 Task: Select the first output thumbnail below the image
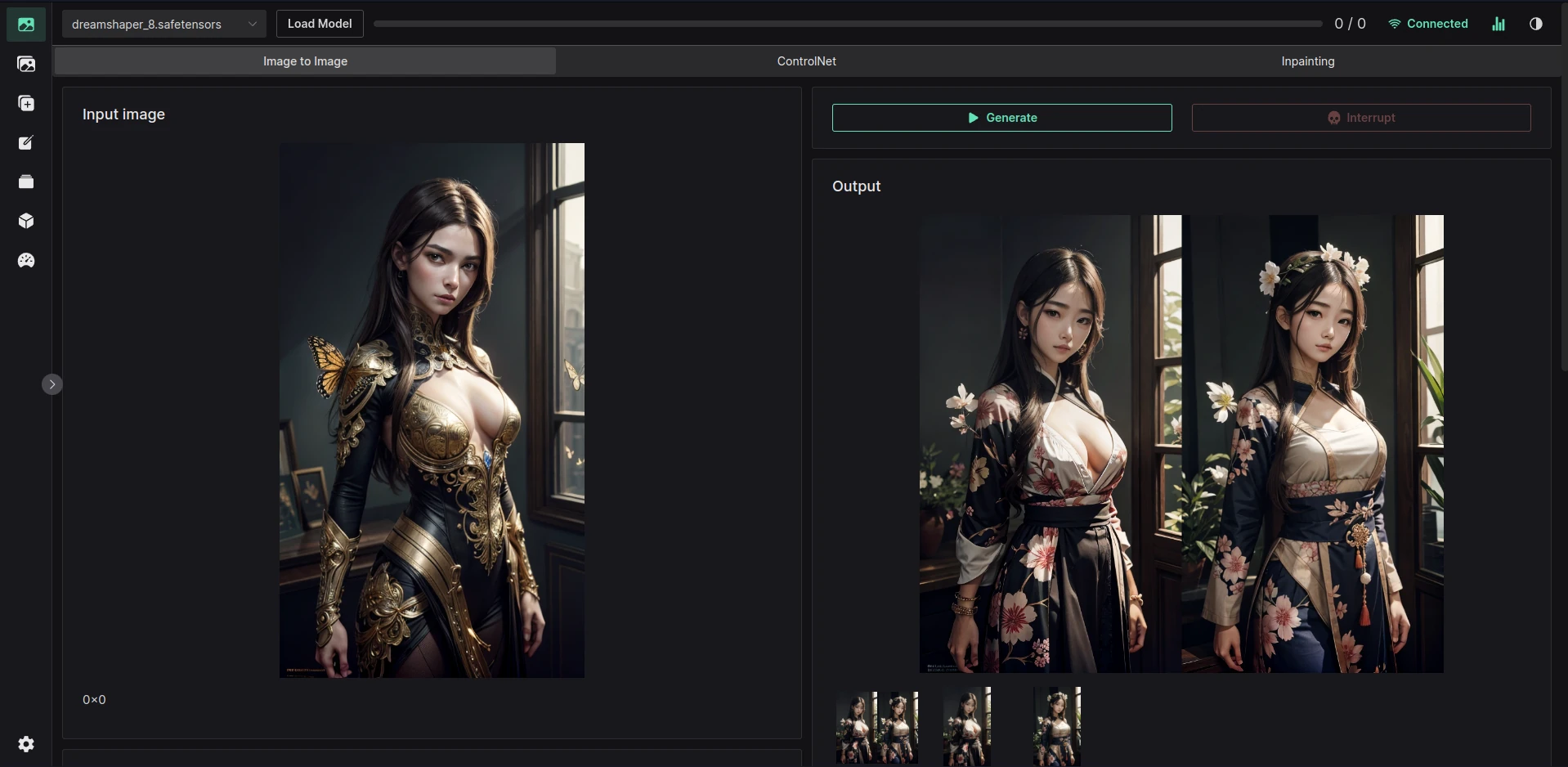click(x=876, y=726)
